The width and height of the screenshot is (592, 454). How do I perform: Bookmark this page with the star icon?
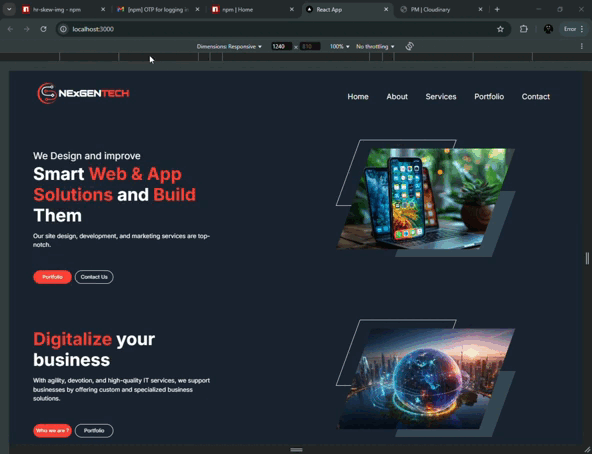pos(500,29)
